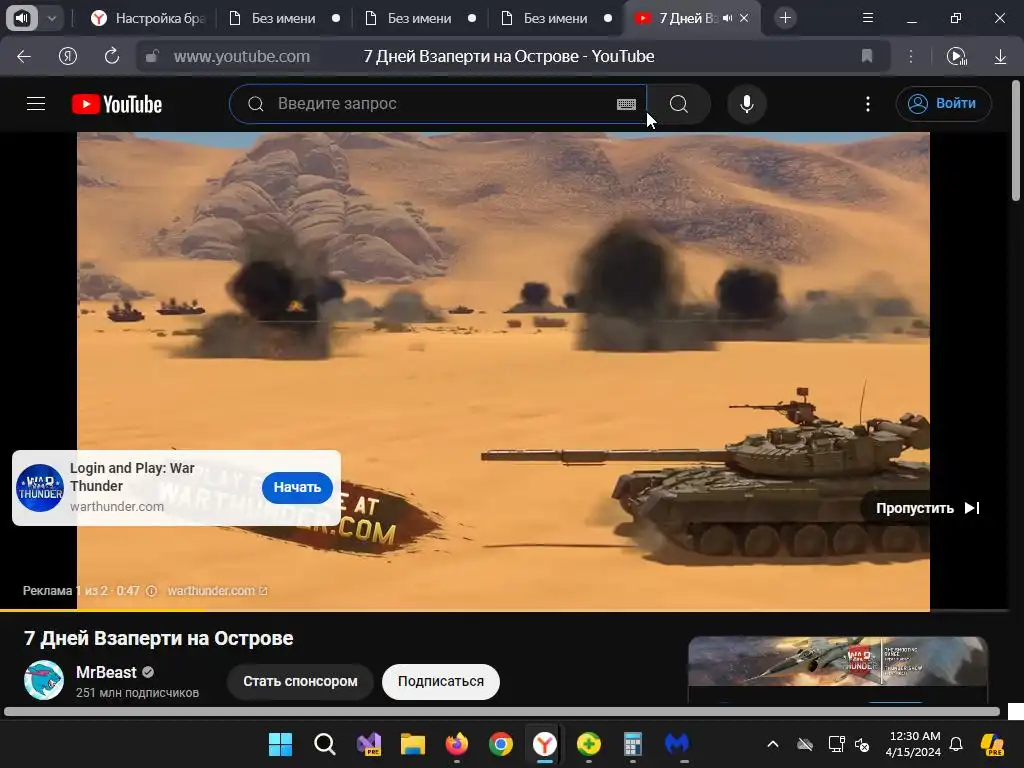Open the clock and date 12:30 AM
Viewport: 1024px width, 768px height.
point(914,744)
